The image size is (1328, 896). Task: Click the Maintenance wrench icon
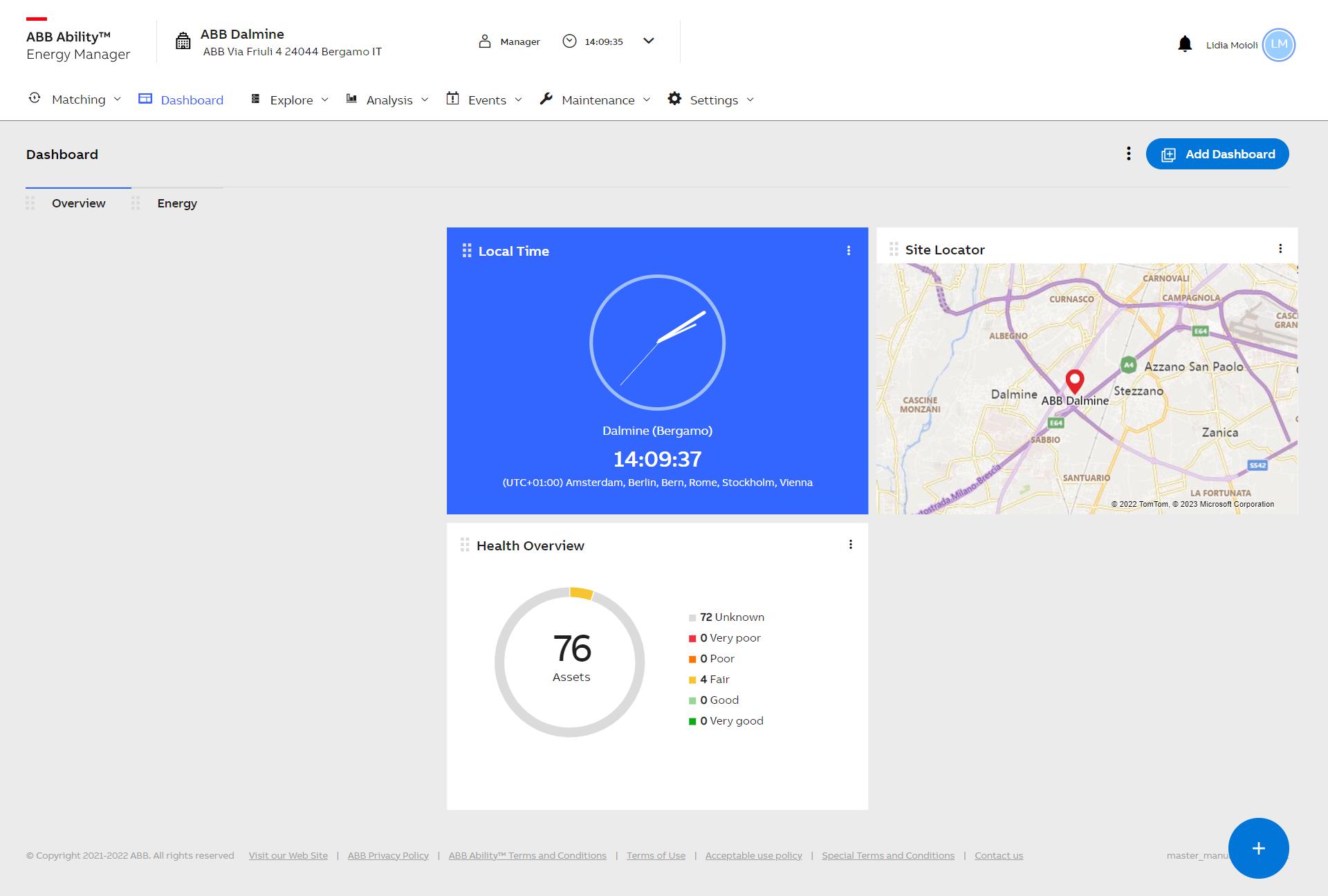[546, 99]
